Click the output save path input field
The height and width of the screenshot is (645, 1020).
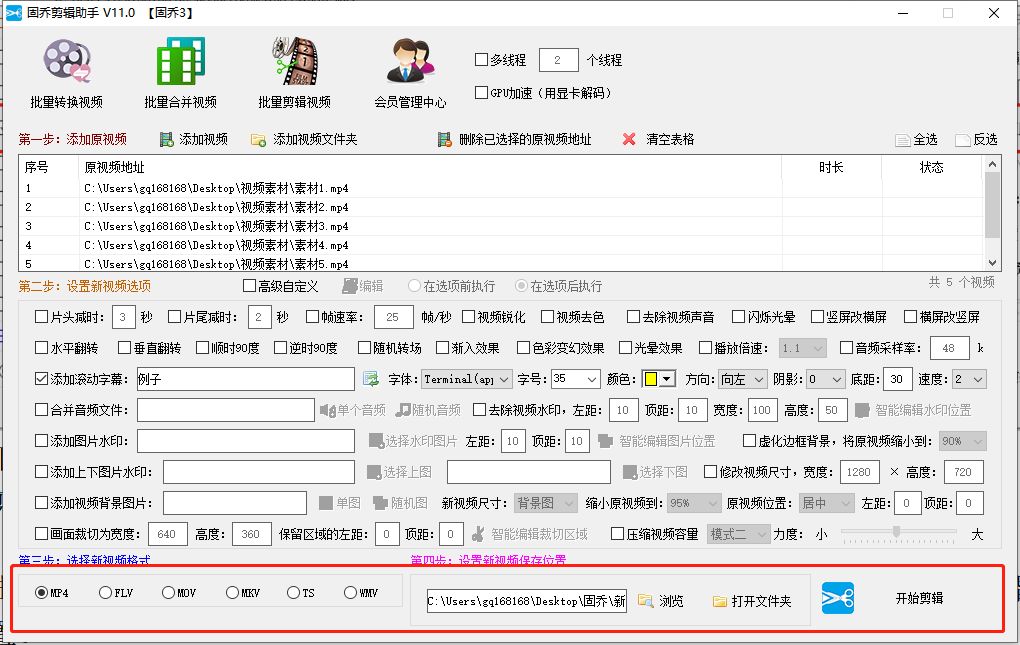pyautogui.click(x=527, y=601)
